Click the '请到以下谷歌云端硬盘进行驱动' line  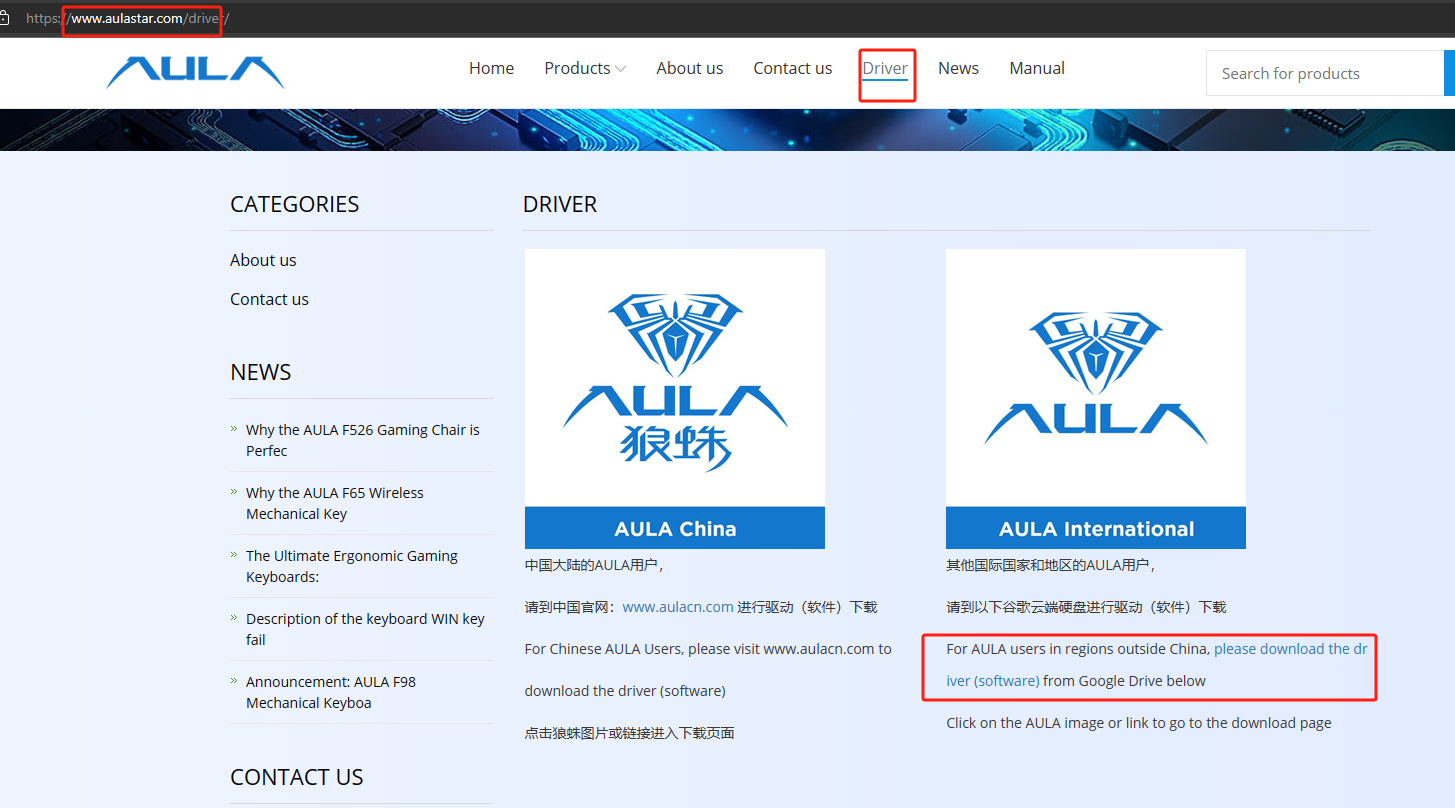point(1086,607)
